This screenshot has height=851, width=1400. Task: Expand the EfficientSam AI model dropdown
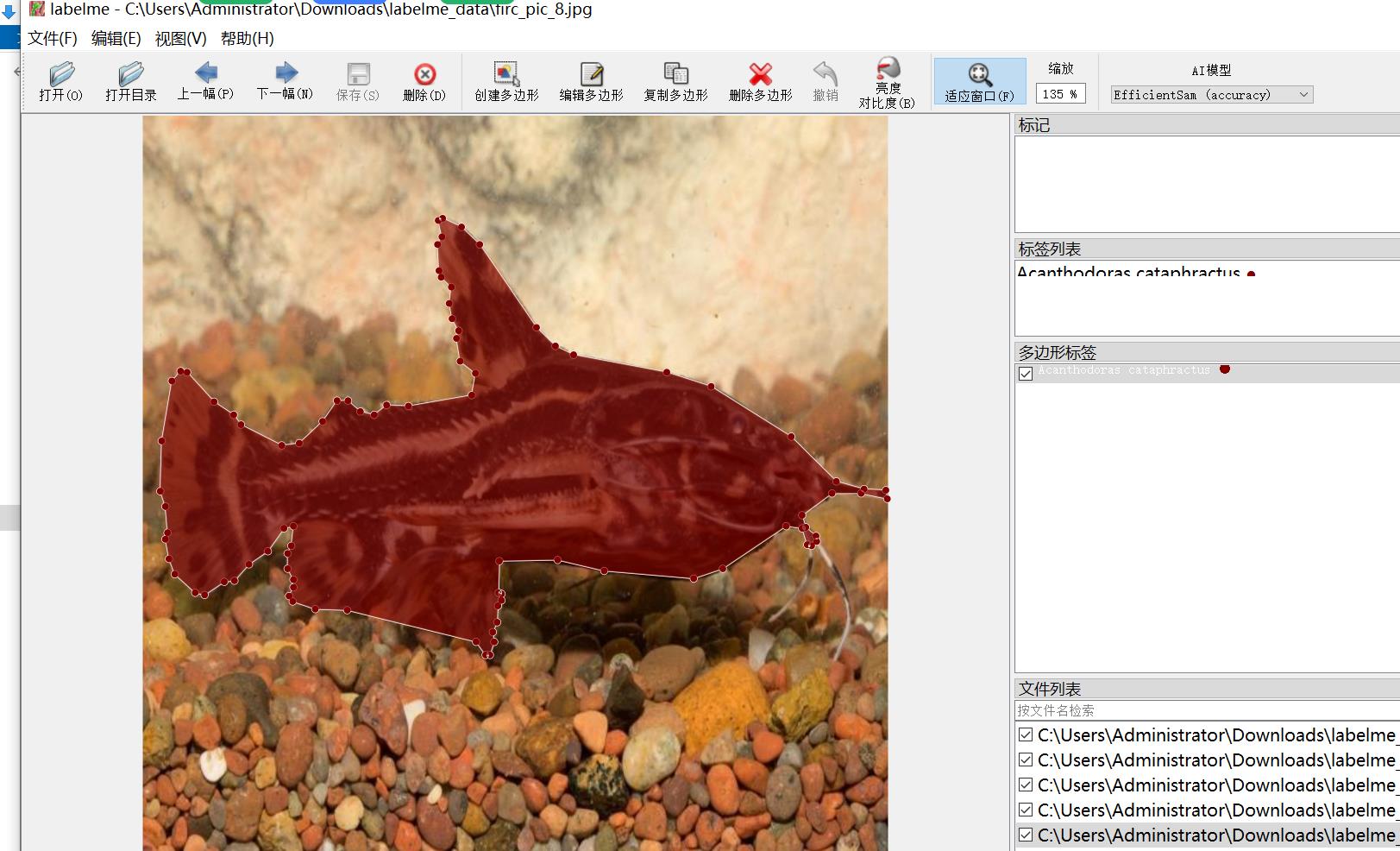coord(1211,94)
